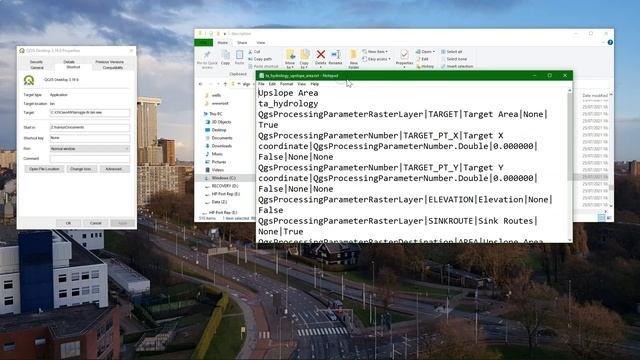Click the Open File Location button
Screen dimensions: 640x360
44,169
